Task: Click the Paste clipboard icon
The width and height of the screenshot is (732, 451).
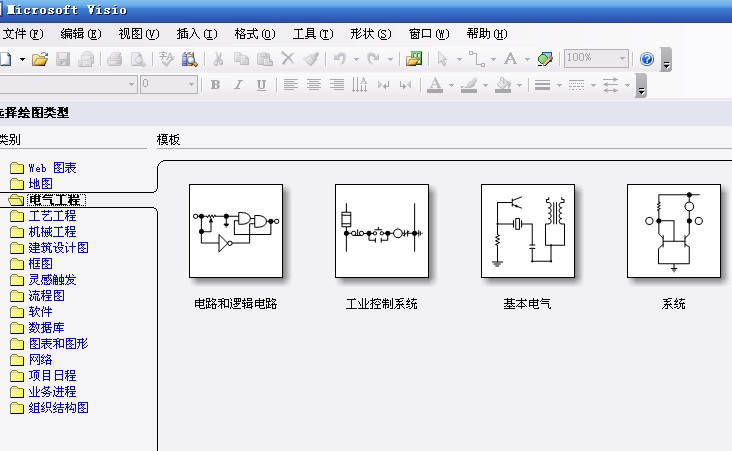Action: point(265,59)
